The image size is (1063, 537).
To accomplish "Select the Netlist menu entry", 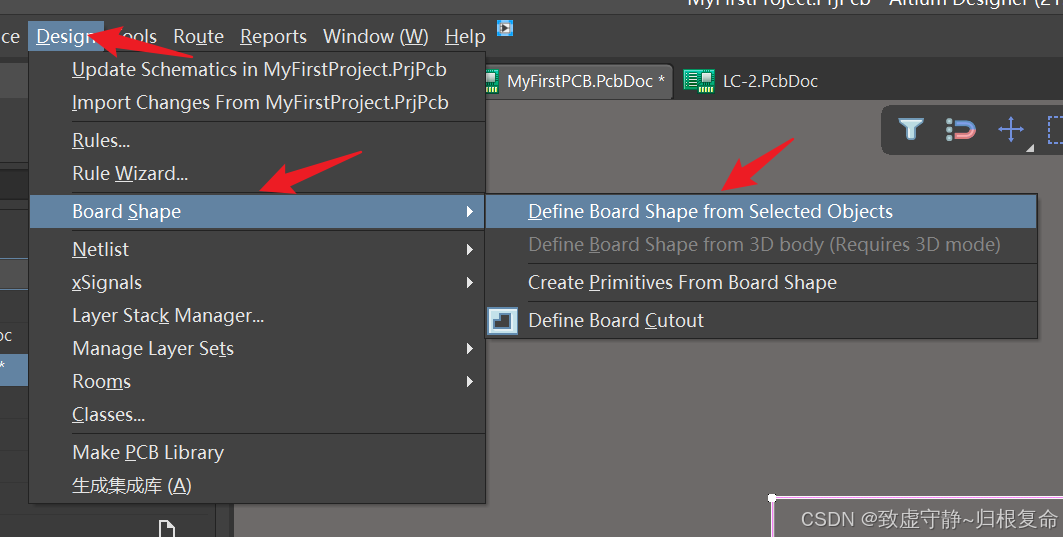I will click(x=258, y=250).
